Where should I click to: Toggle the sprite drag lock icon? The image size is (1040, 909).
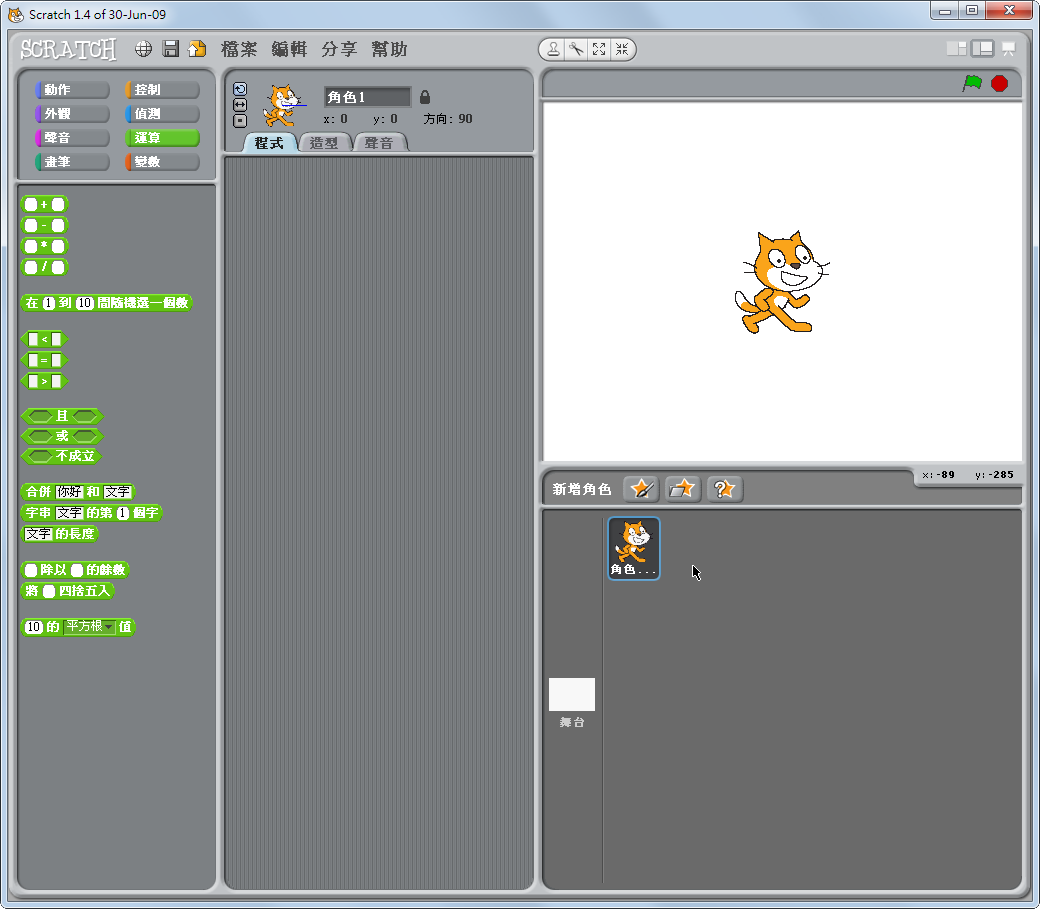(x=425, y=98)
